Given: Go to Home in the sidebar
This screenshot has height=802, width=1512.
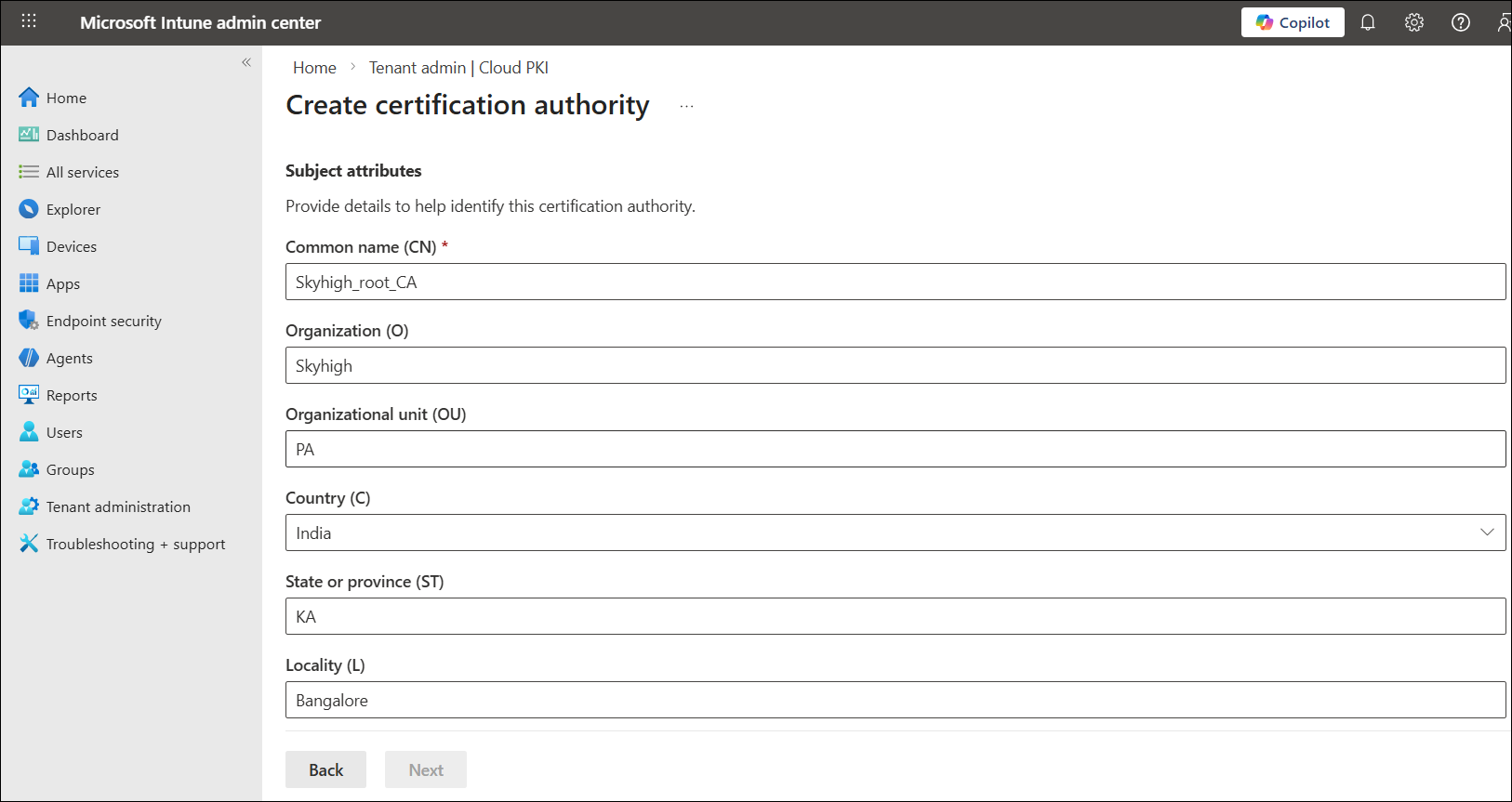Looking at the screenshot, I should click(x=66, y=98).
